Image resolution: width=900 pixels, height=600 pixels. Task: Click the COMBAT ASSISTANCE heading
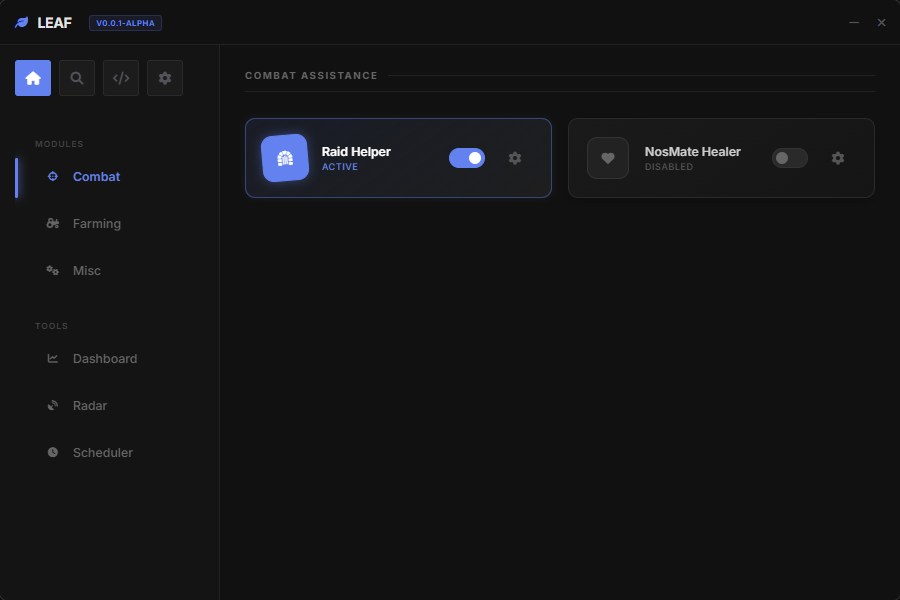[311, 76]
